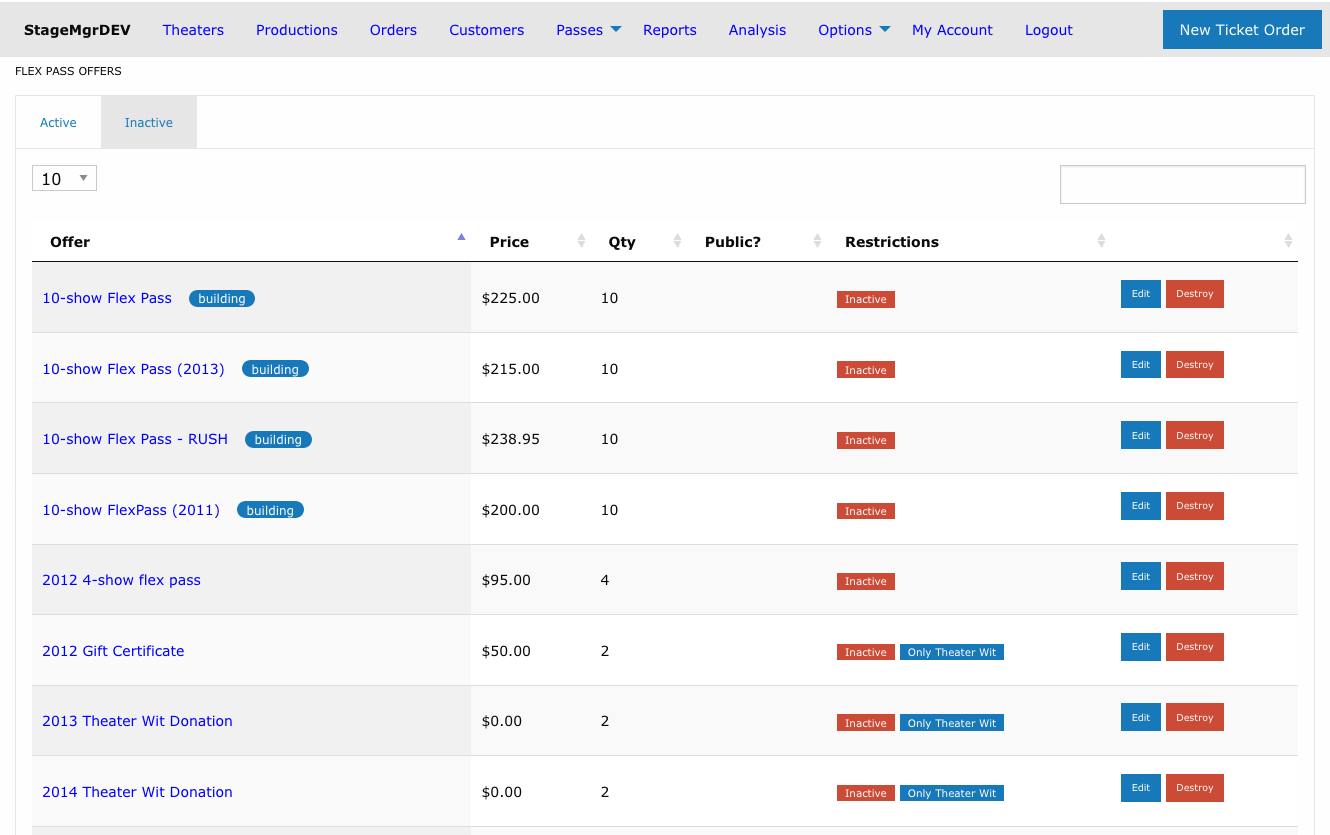This screenshot has height=835, width=1330.
Task: Open the Analysis page
Action: (757, 30)
